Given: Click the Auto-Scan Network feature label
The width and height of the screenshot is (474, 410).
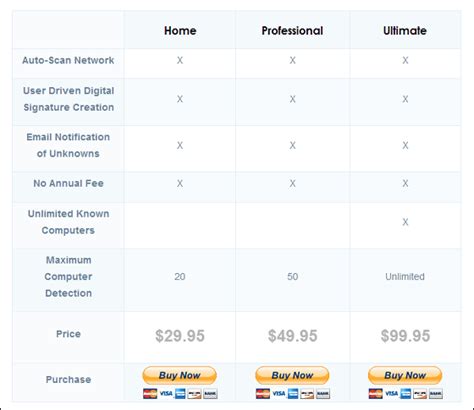Looking at the screenshot, I should pos(68,60).
